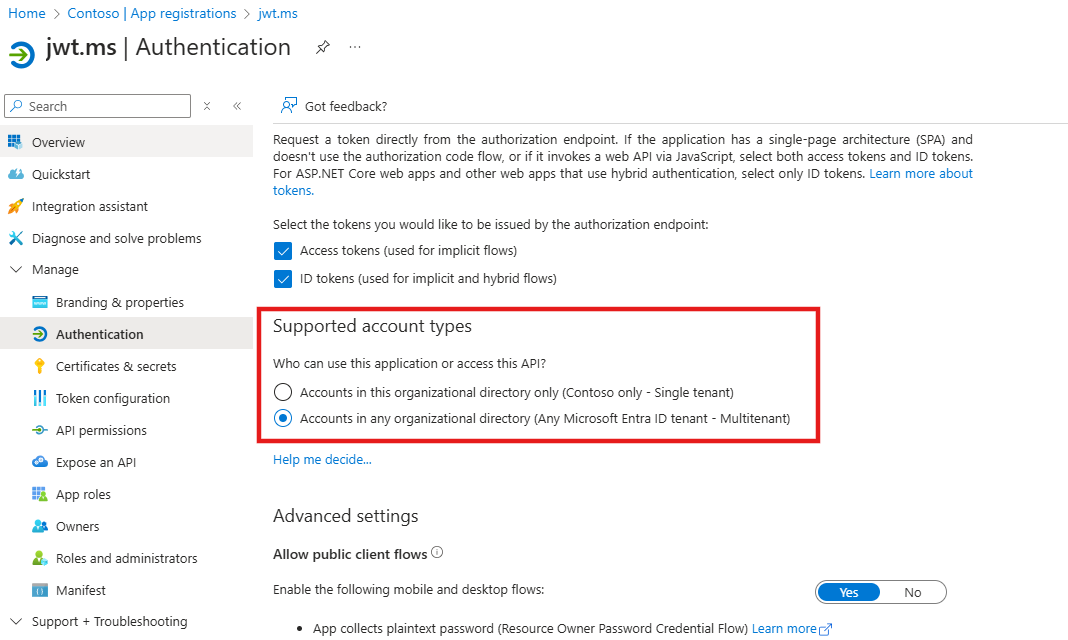1068x640 pixels.
Task: Click the Branding & properties icon
Action: [x=40, y=302]
